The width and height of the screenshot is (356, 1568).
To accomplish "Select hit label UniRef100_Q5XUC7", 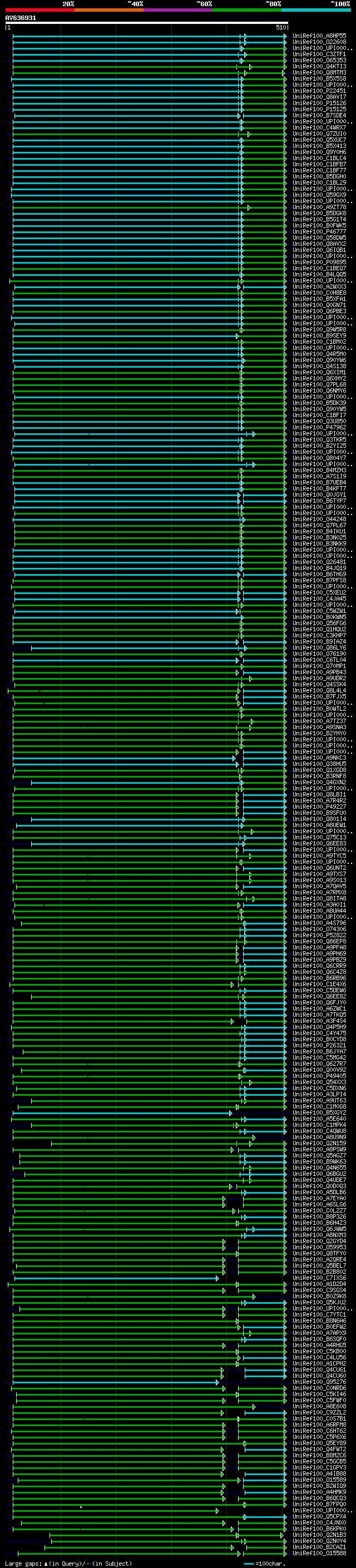I will [x=319, y=140].
